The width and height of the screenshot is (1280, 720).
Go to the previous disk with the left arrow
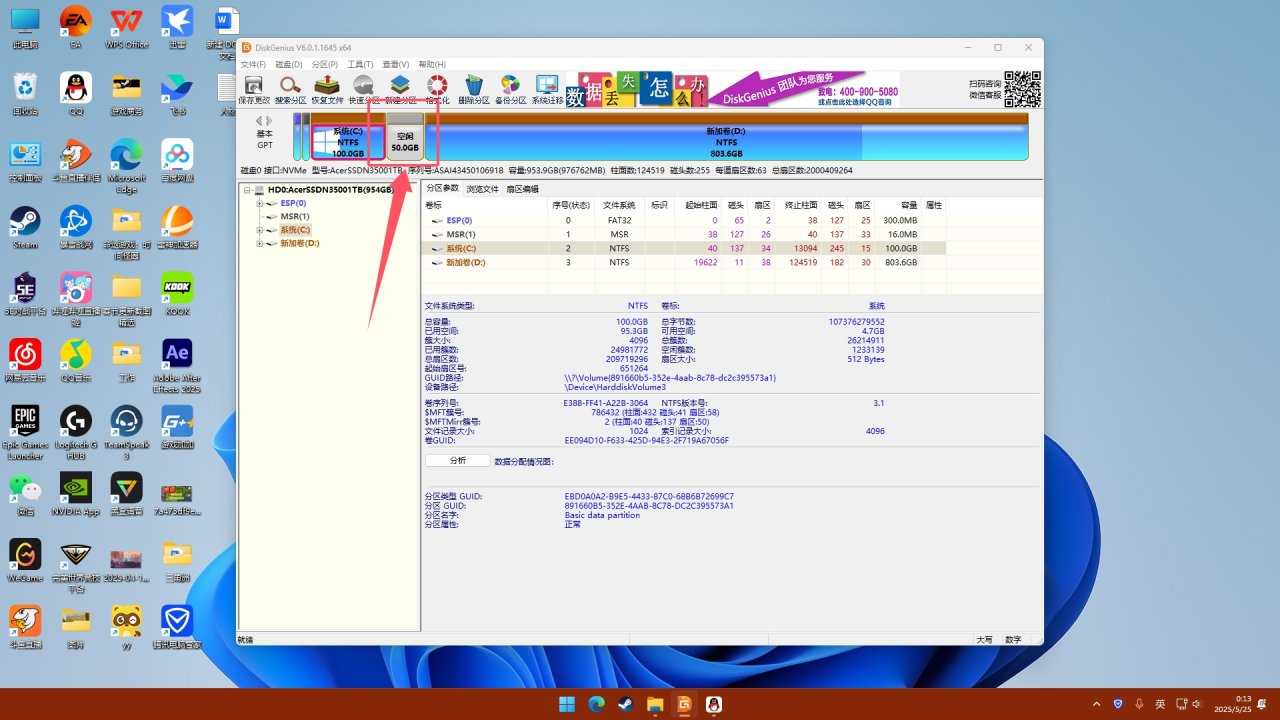point(260,121)
